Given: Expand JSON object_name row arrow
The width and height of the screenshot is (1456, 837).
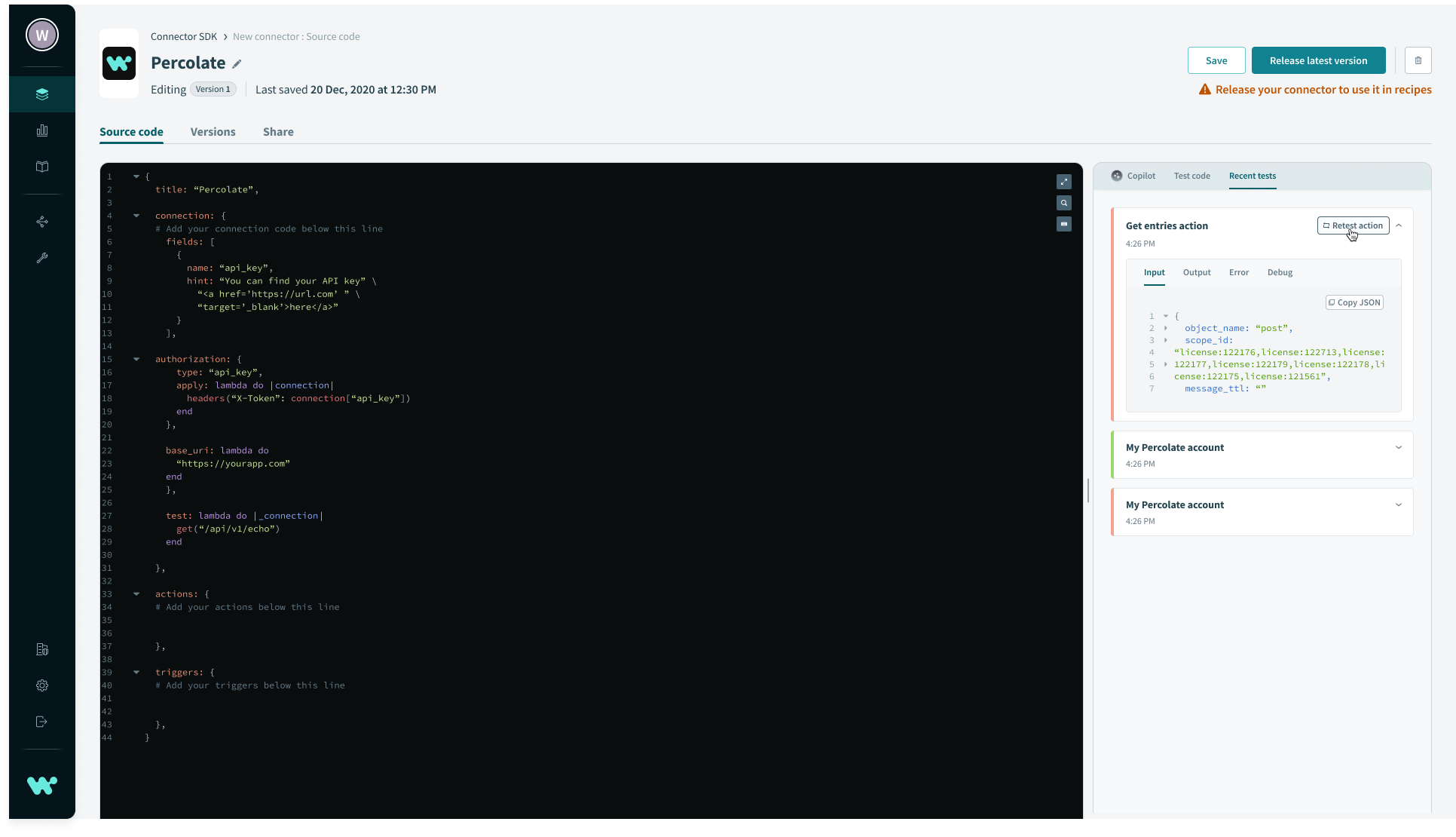Looking at the screenshot, I should click(1166, 328).
